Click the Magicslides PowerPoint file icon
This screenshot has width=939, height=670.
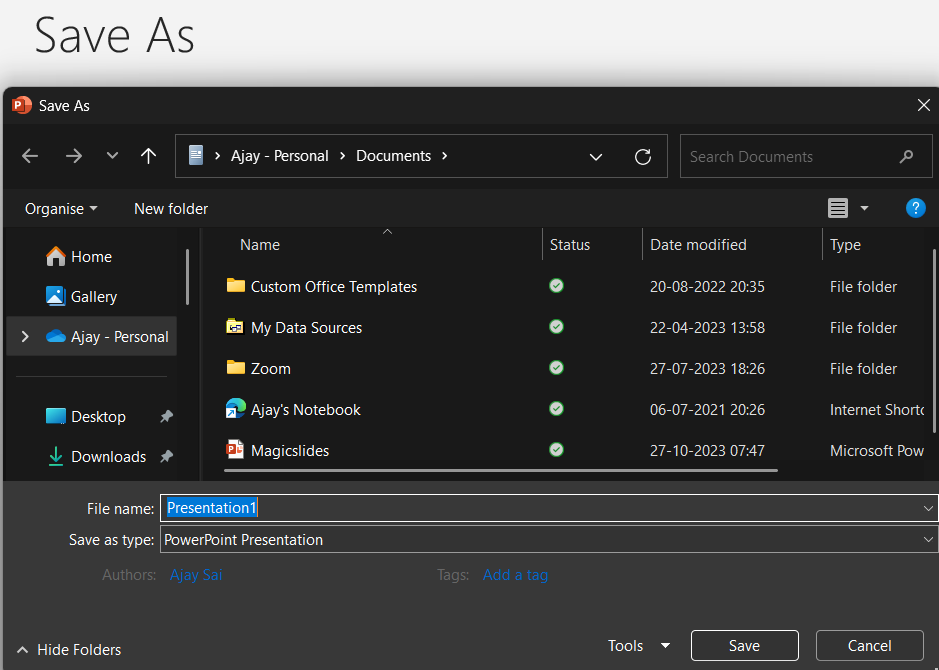[235, 450]
